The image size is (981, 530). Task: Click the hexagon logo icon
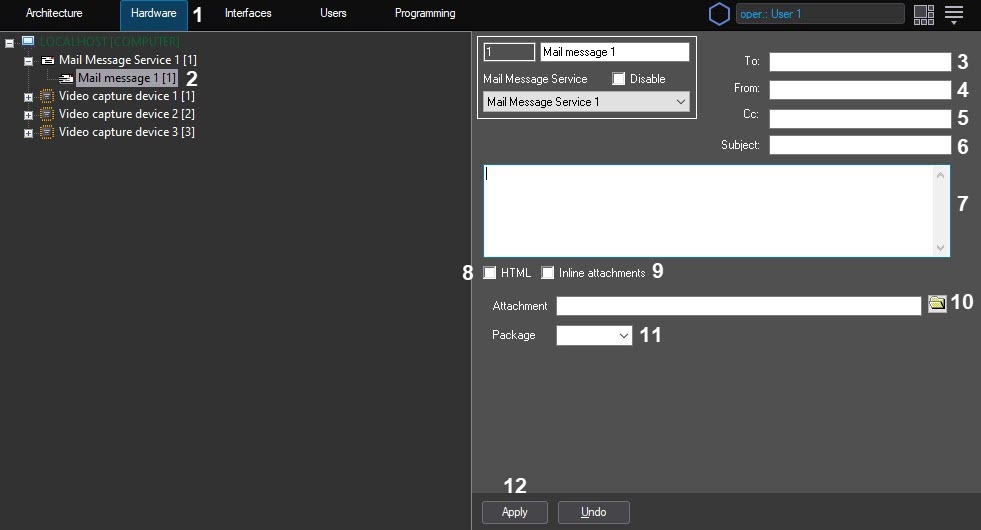(719, 14)
